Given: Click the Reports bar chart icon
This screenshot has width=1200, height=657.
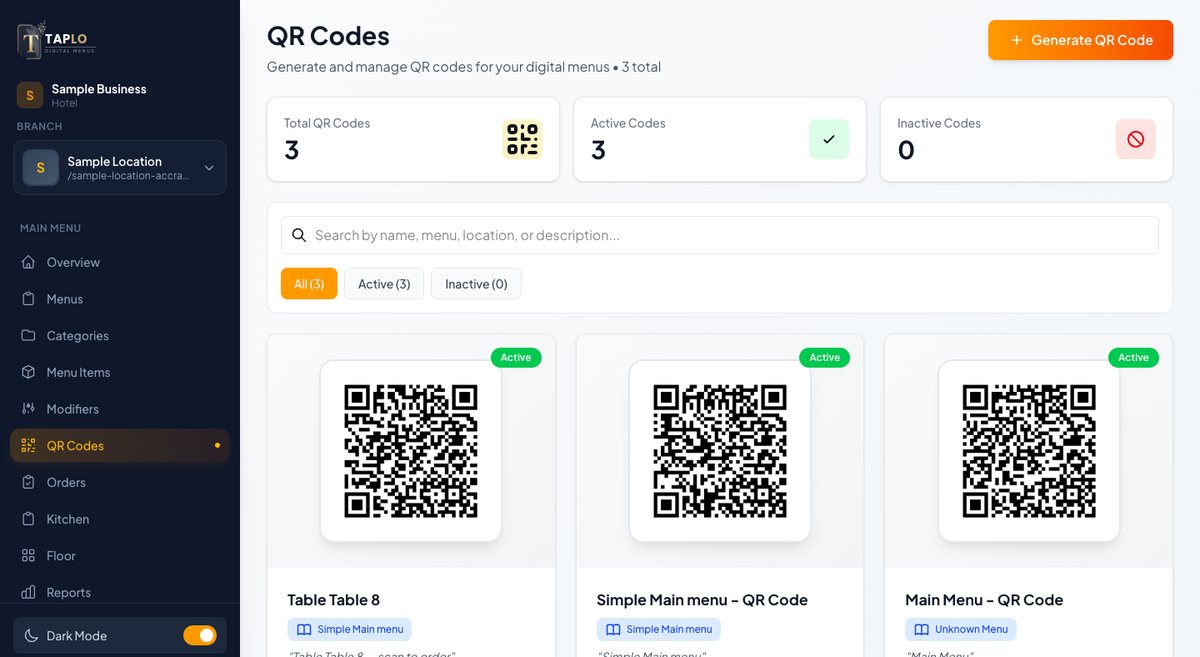Looking at the screenshot, I should [x=28, y=592].
